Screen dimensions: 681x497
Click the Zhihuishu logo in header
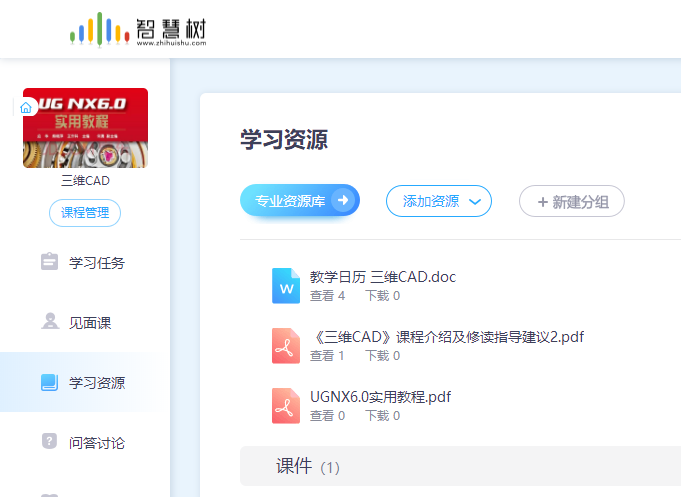point(138,29)
